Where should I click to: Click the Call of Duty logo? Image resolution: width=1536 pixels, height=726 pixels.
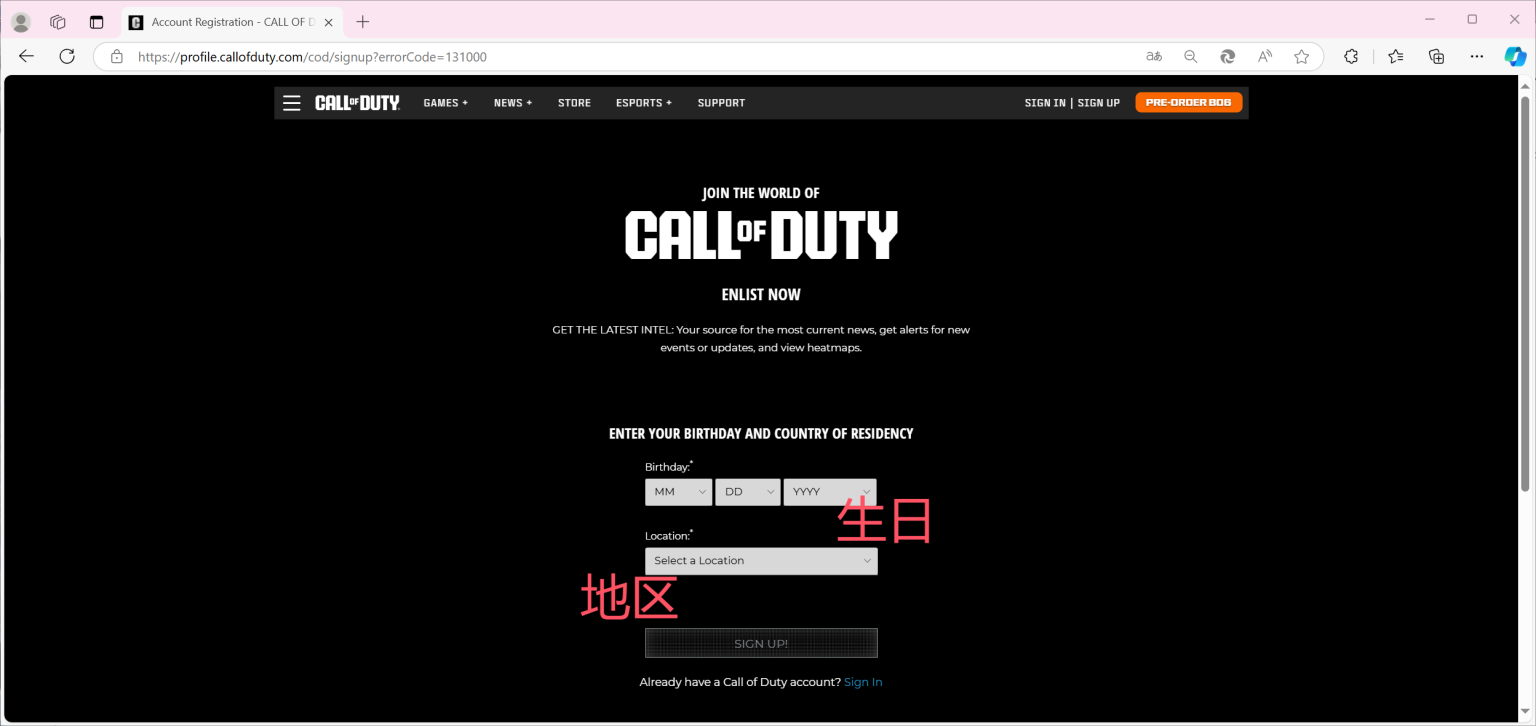click(357, 102)
